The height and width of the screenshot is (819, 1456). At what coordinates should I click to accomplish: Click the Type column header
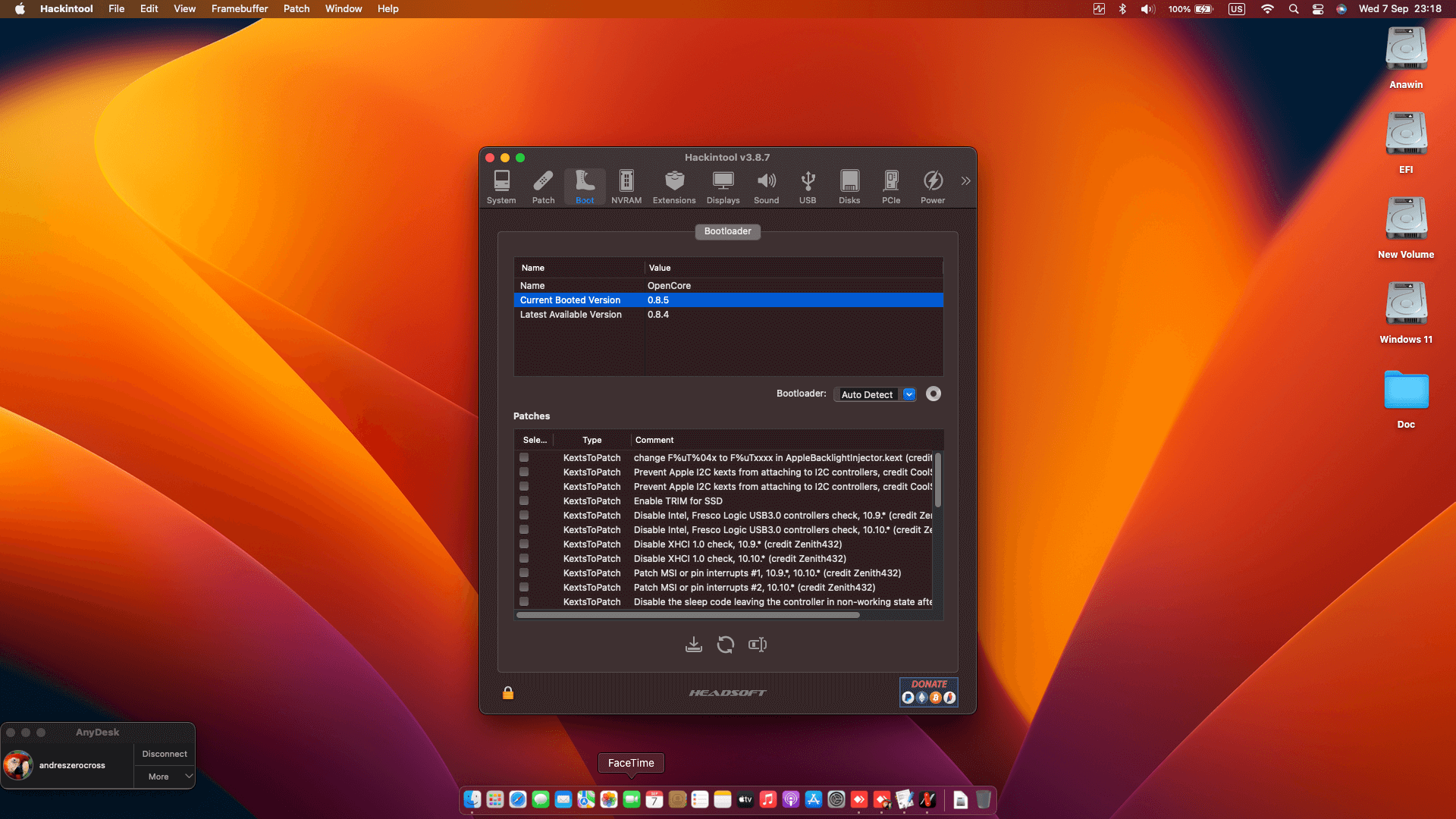coord(591,440)
